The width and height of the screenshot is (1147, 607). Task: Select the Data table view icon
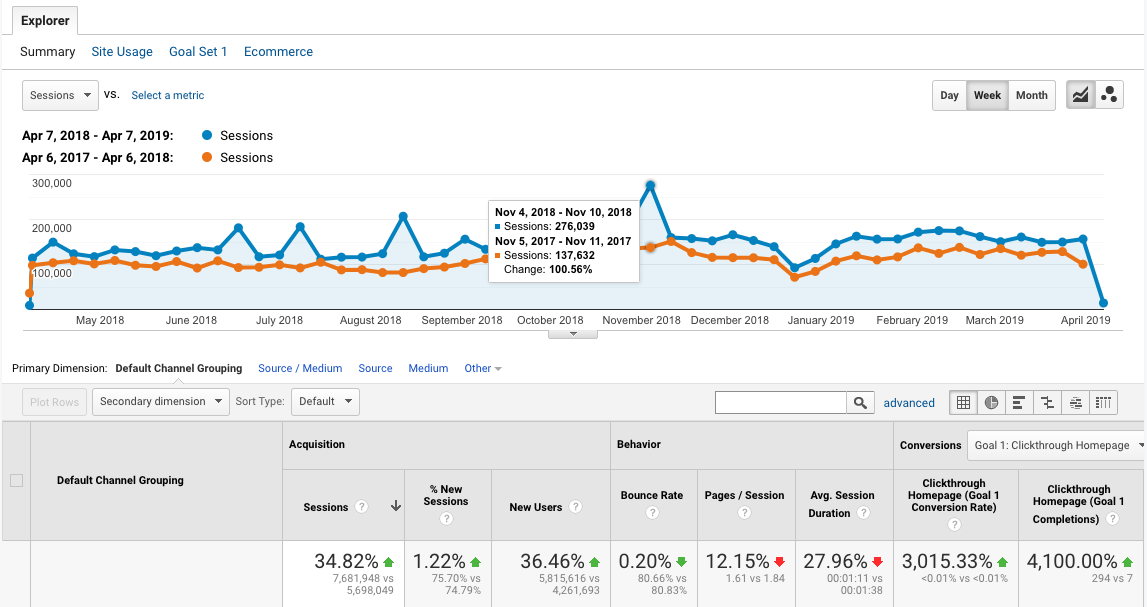pyautogui.click(x=963, y=402)
